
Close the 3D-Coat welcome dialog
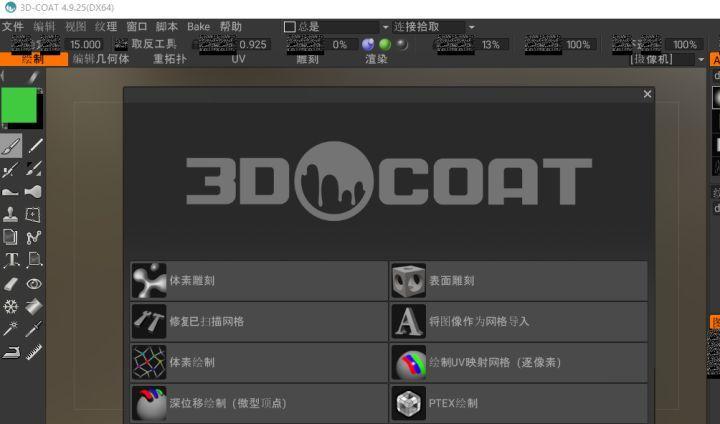(x=647, y=94)
